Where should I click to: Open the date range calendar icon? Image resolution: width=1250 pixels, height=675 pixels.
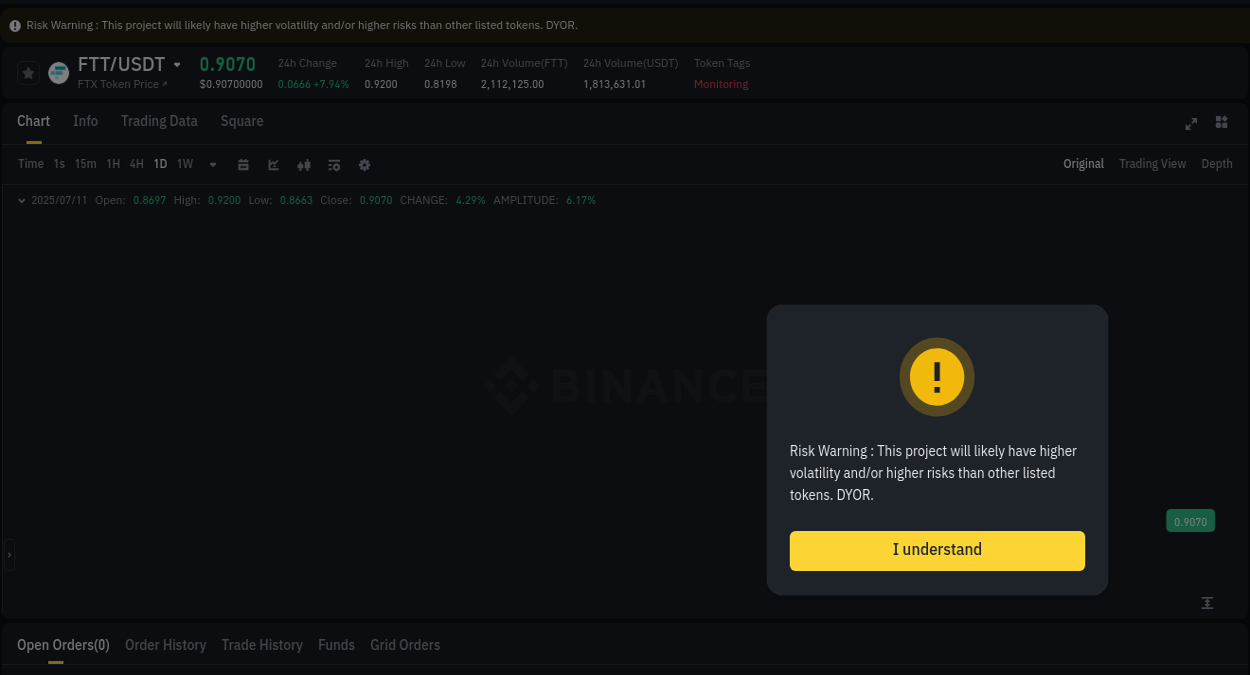coord(243,164)
